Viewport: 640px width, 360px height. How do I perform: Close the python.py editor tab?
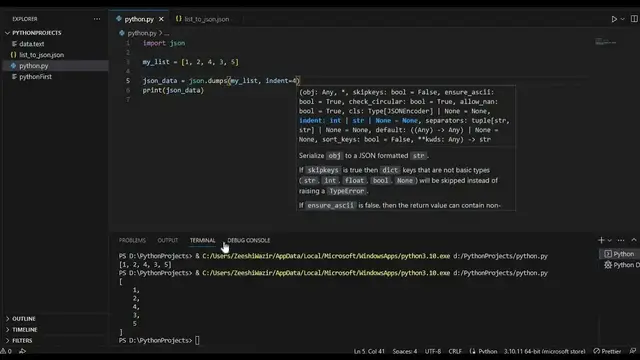tap(161, 19)
